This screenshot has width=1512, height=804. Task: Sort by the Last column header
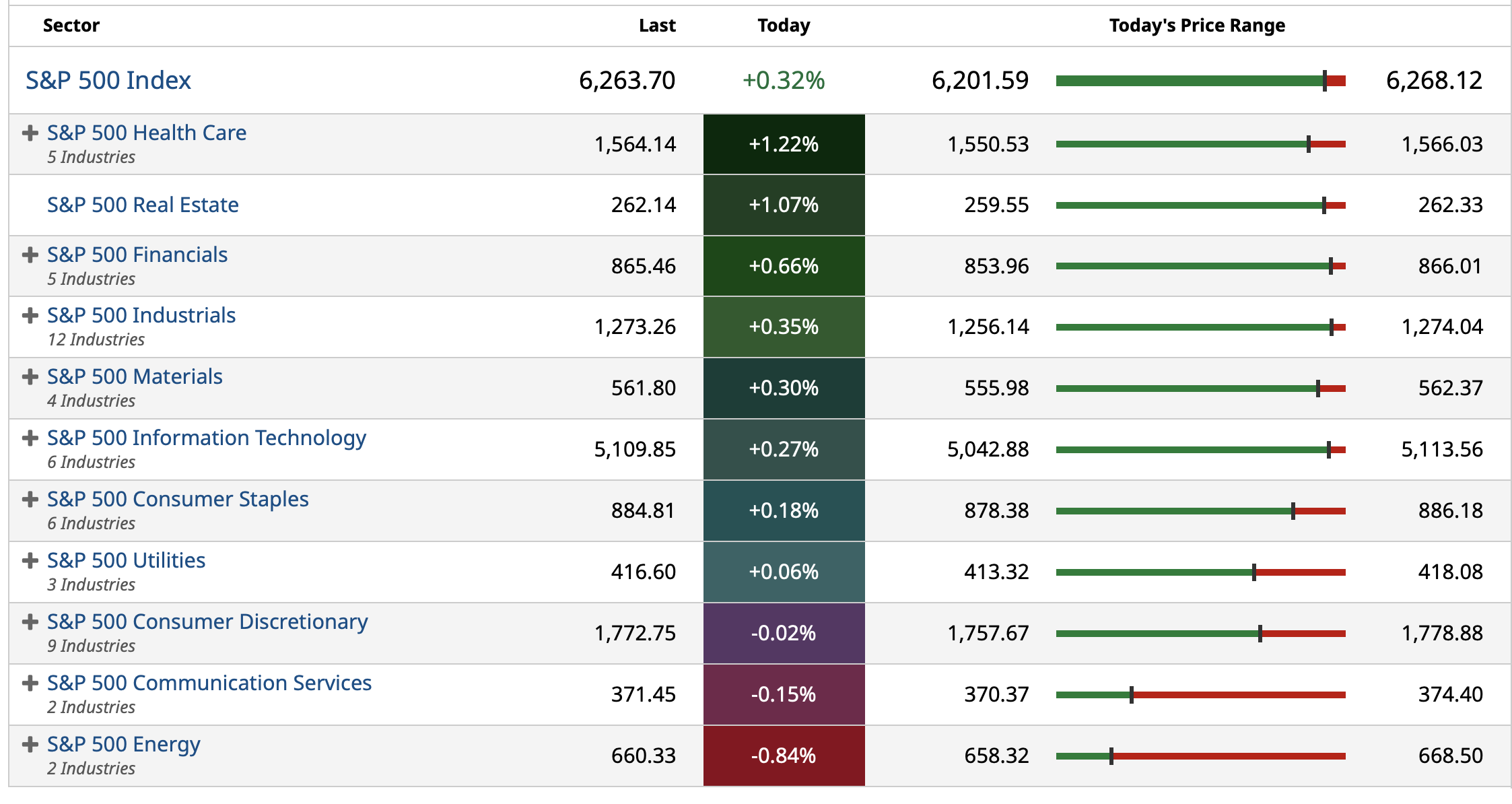click(657, 26)
